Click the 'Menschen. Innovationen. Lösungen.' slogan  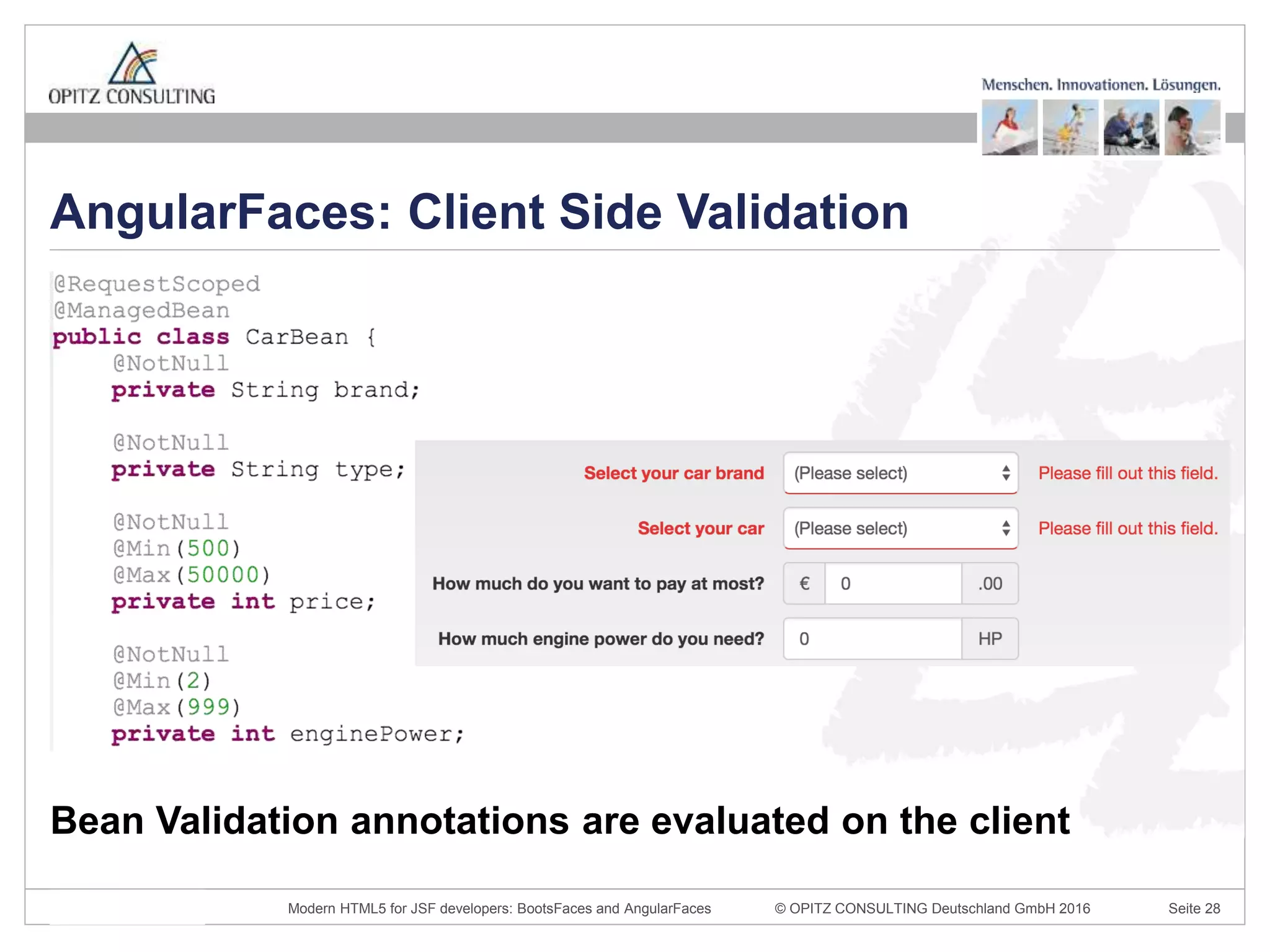click(x=1101, y=85)
